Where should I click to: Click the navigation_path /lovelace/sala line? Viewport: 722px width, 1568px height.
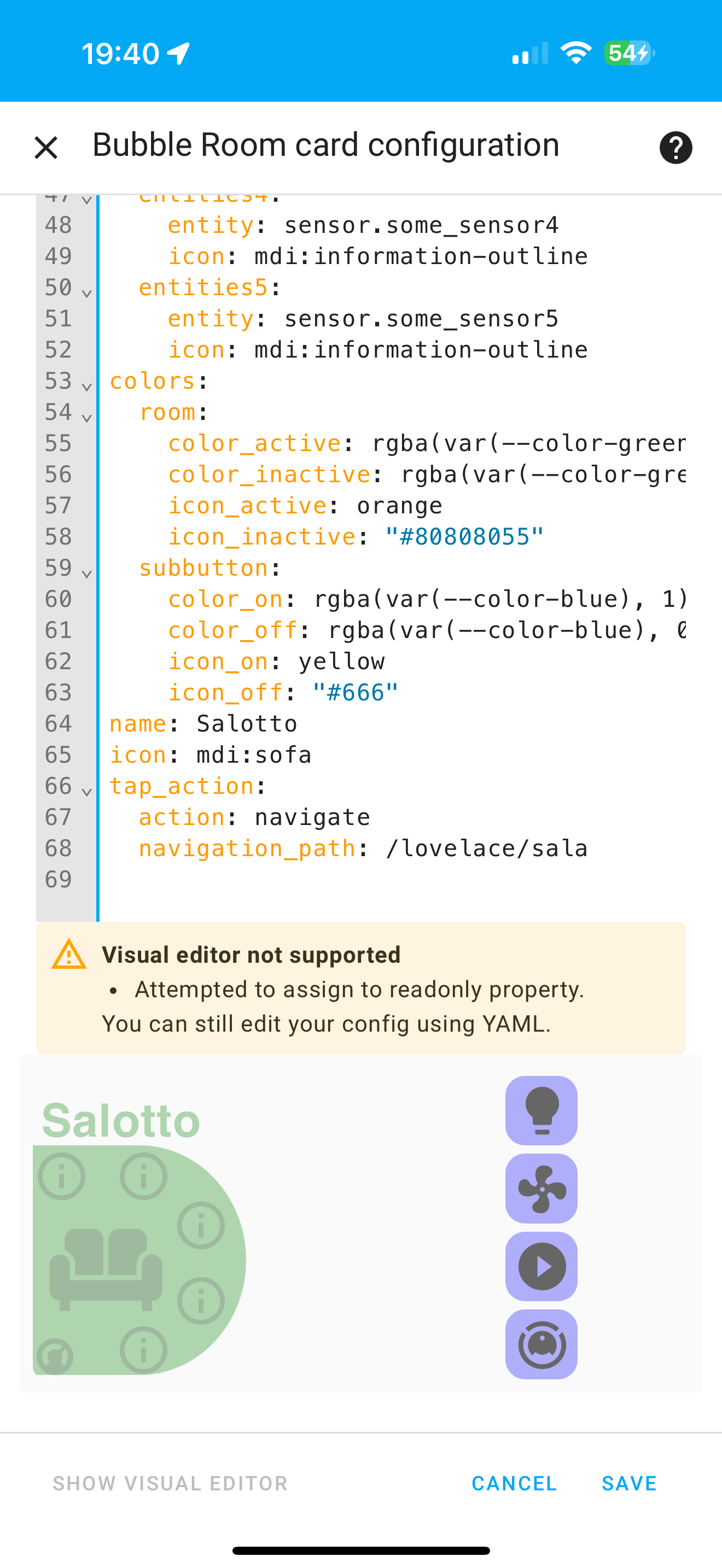(363, 848)
